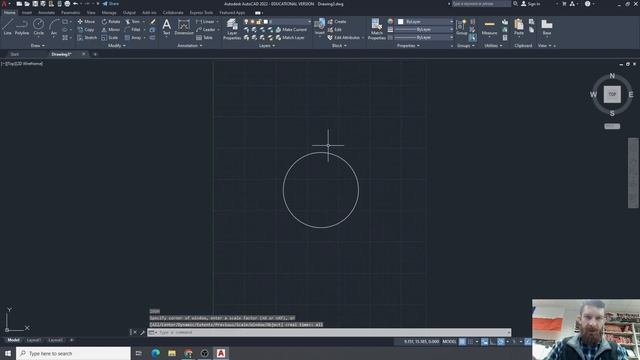
Task: Switch to the Start file tab
Action: pyautogui.click(x=15, y=54)
